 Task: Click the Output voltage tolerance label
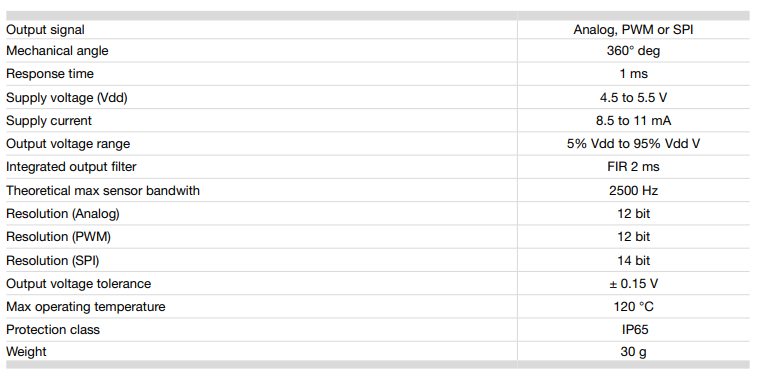78,283
